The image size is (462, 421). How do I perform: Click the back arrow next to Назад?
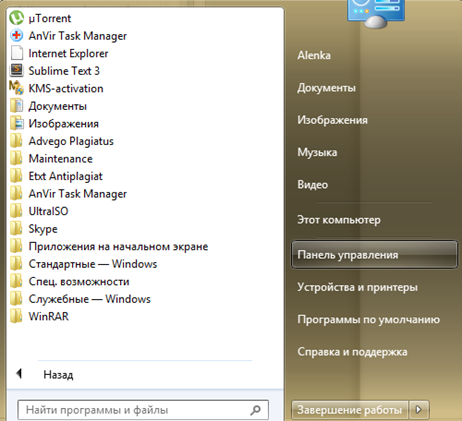click(x=19, y=374)
